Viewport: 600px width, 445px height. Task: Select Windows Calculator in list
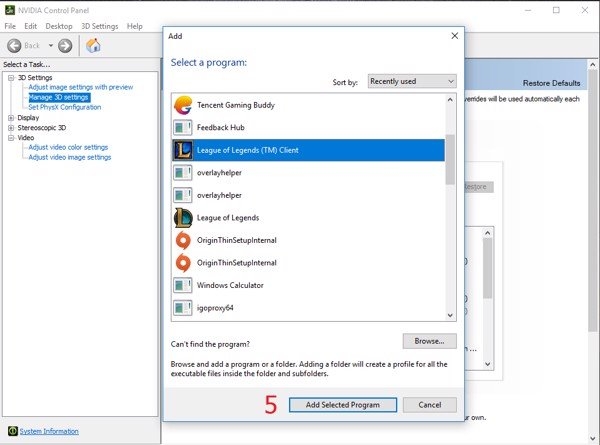point(308,285)
